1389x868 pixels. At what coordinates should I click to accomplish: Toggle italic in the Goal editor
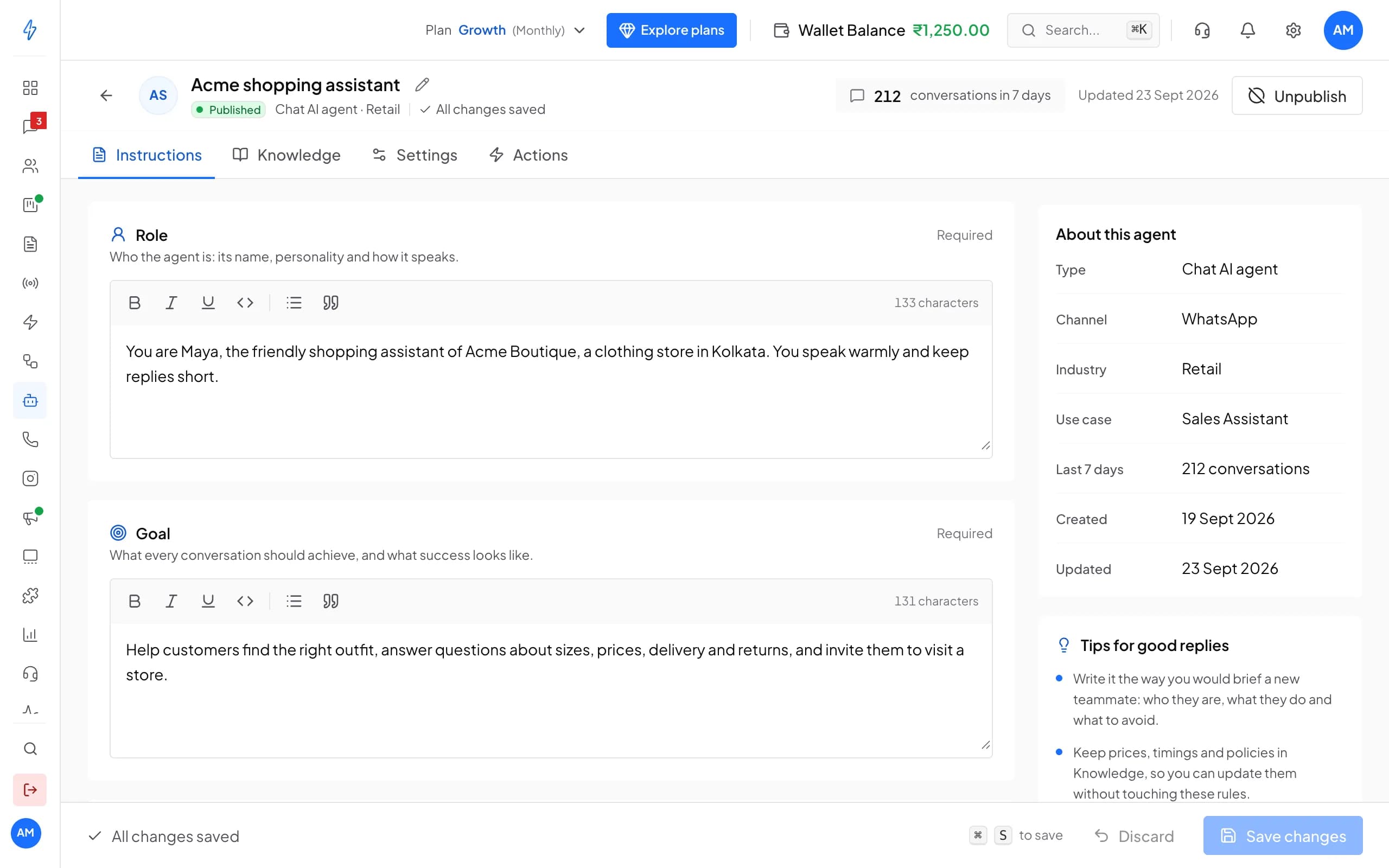[x=171, y=601]
